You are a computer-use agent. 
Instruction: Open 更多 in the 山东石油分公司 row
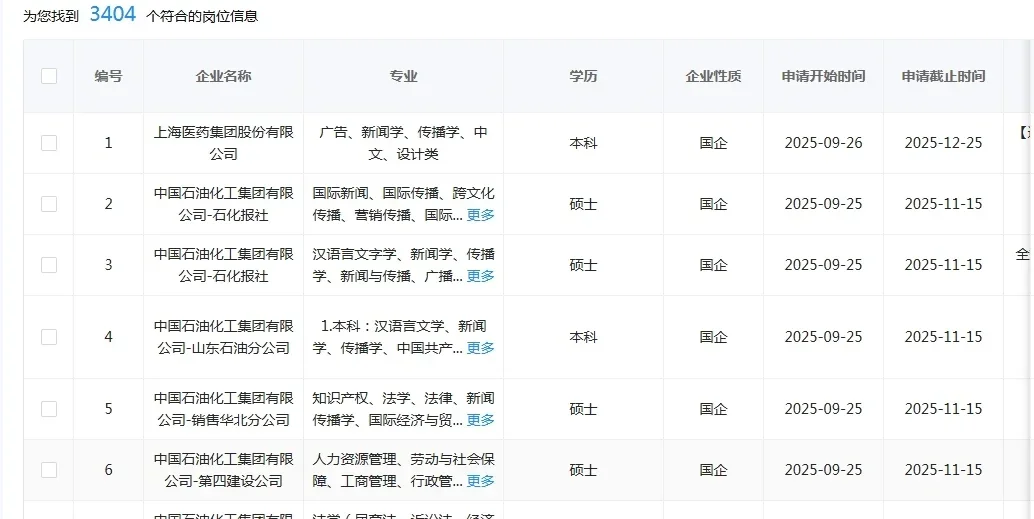pos(481,348)
